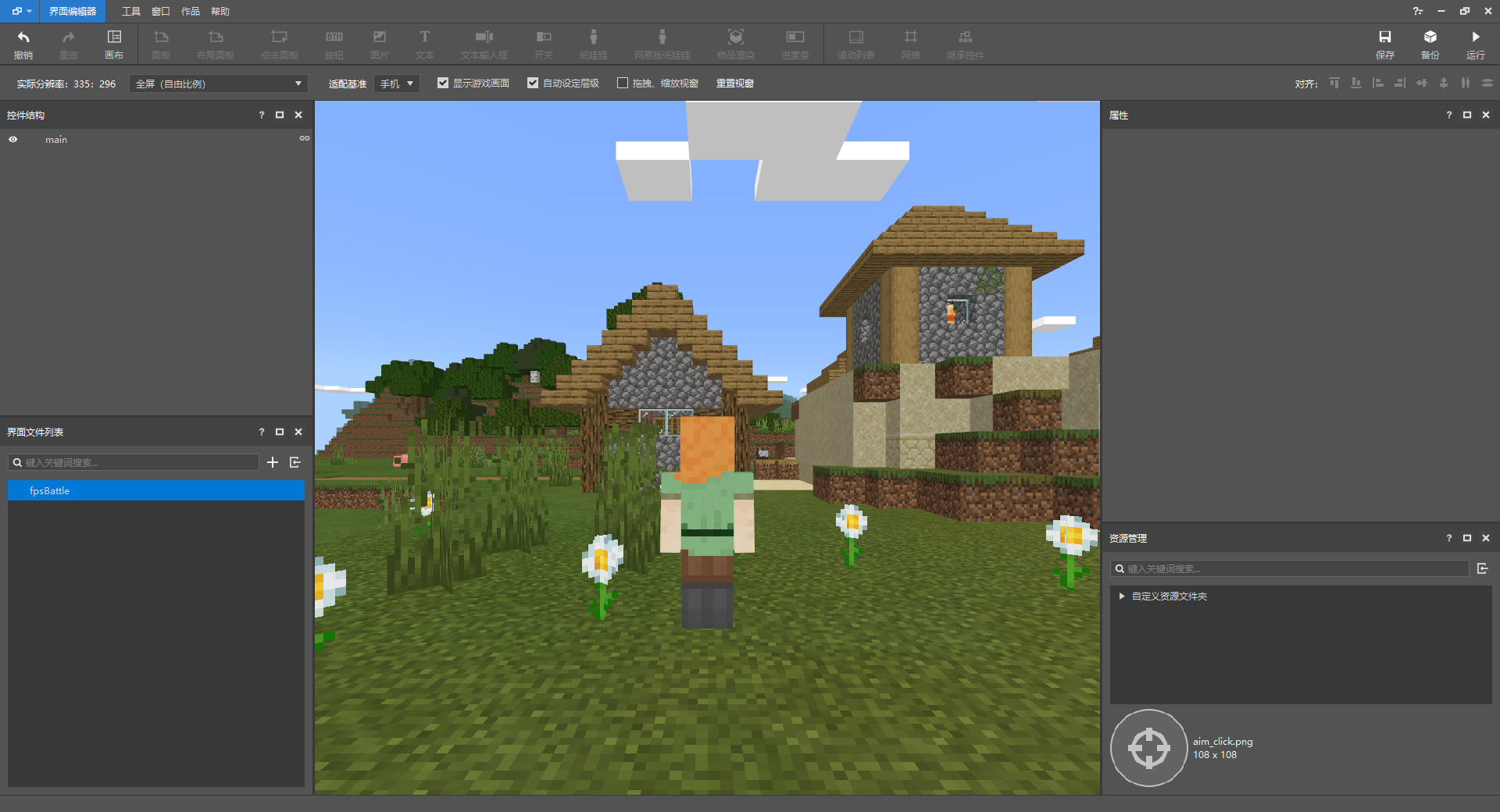Add a Button (按钮) control
Screen dimensions: 1500x812
coord(334,45)
